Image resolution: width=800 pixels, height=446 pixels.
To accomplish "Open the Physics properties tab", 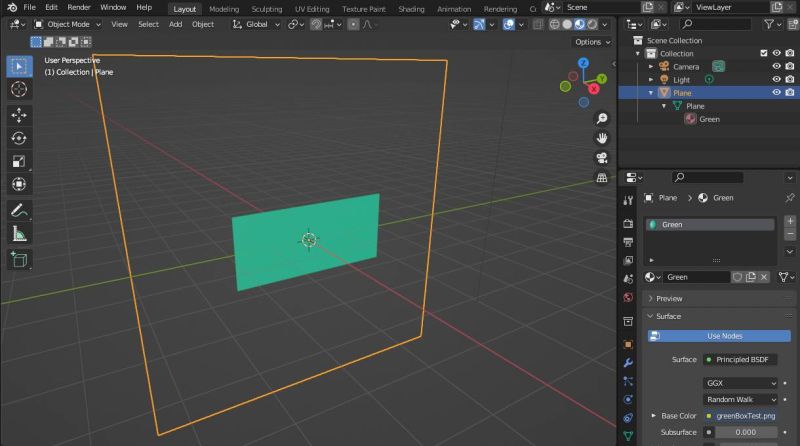I will [628, 400].
